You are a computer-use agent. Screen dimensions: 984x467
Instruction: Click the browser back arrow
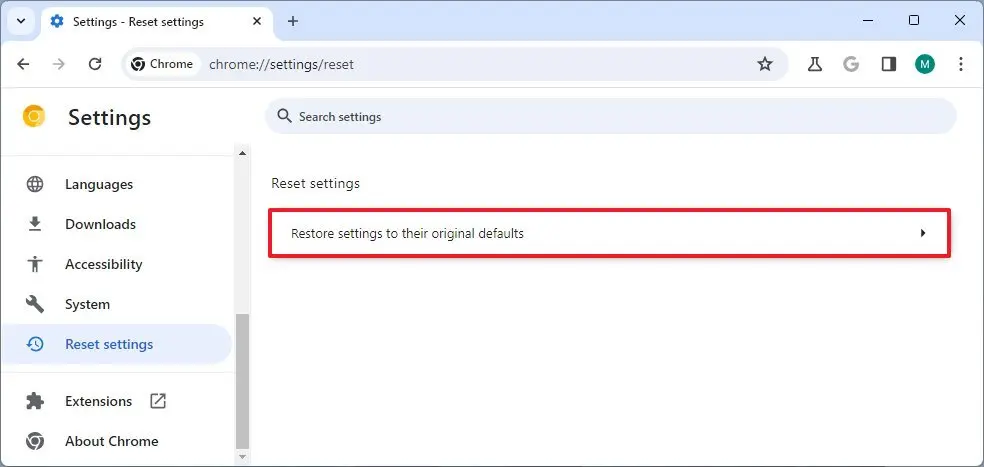point(24,64)
